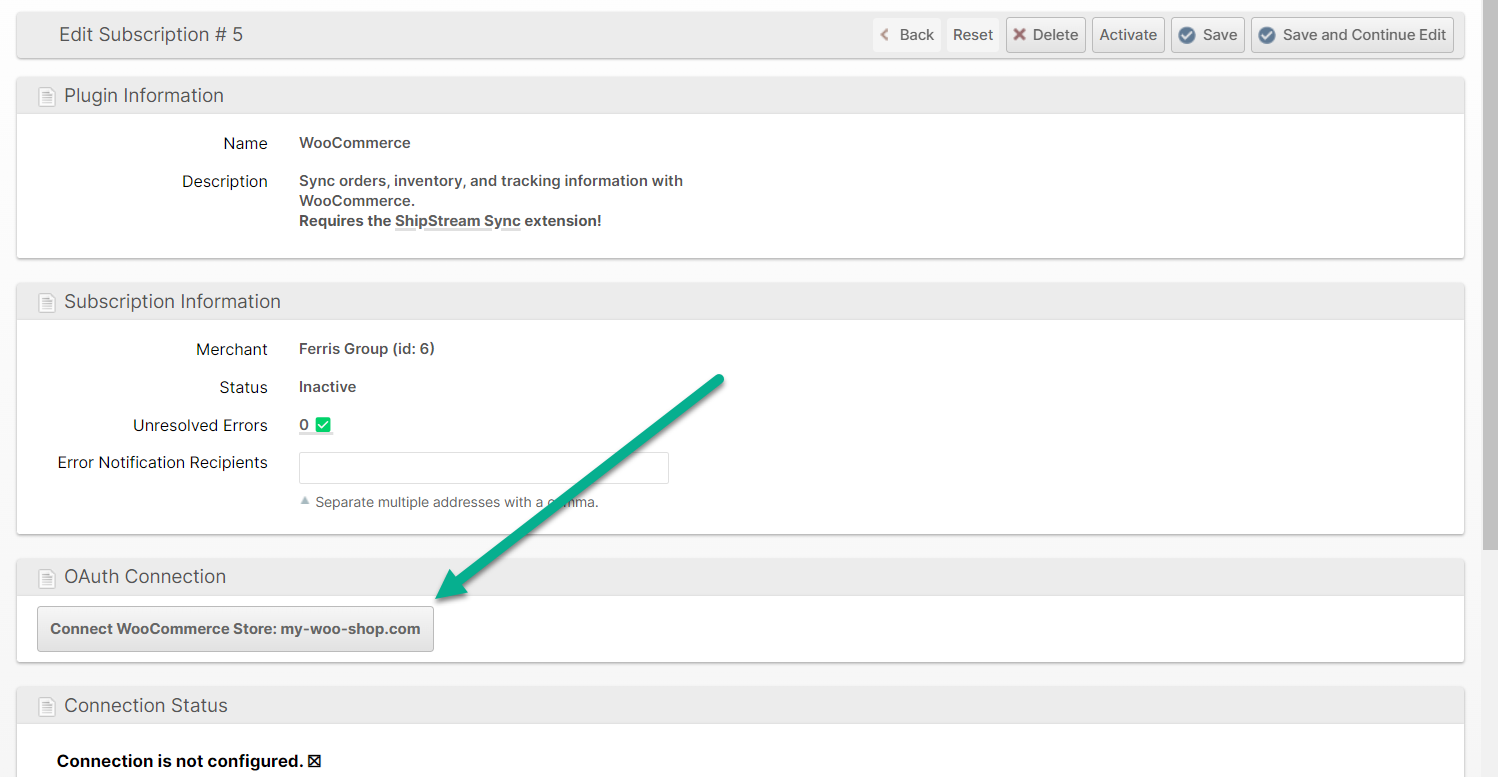
Task: Click the green Unresolved Errors checkmark
Action: (x=323, y=425)
